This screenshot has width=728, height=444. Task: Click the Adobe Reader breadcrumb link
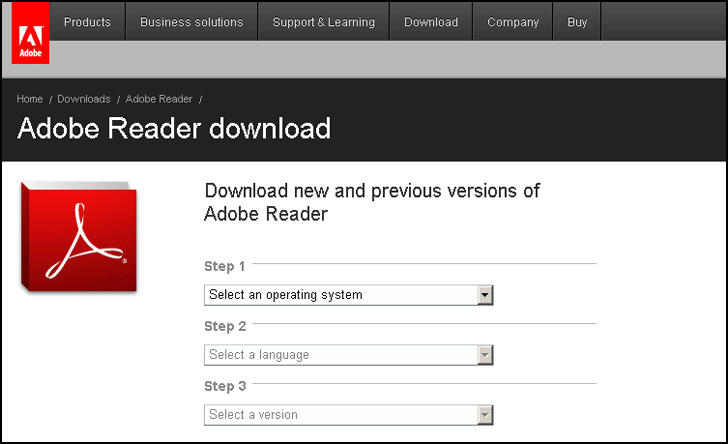[x=159, y=99]
